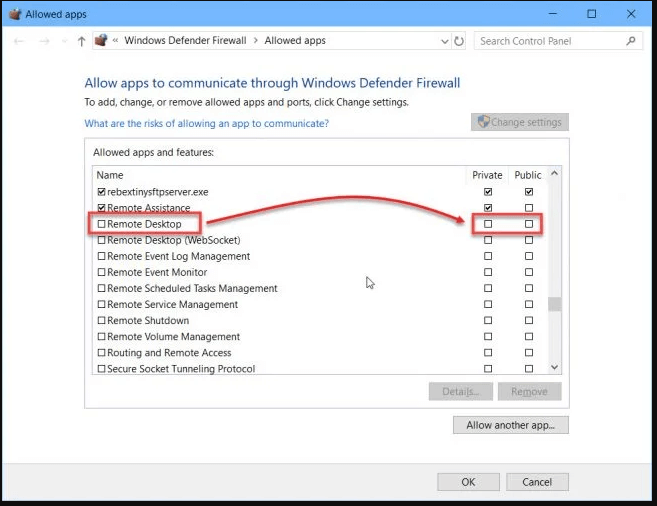Screen dimensions: 657x506
Task: Uncheck Remote Assistance name checkbox
Action: [x=101, y=208]
